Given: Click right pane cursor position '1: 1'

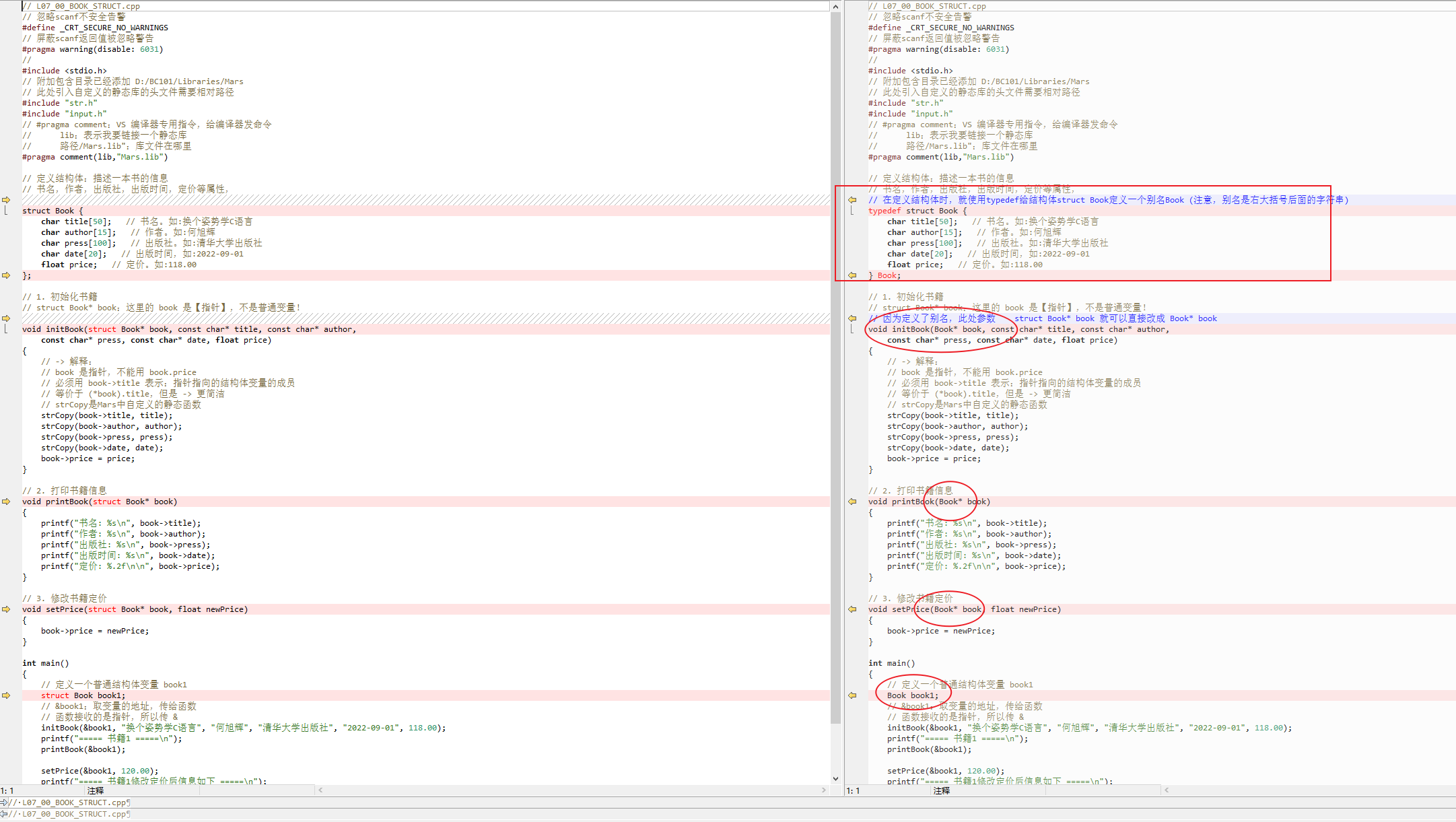Looking at the screenshot, I should pos(854,791).
